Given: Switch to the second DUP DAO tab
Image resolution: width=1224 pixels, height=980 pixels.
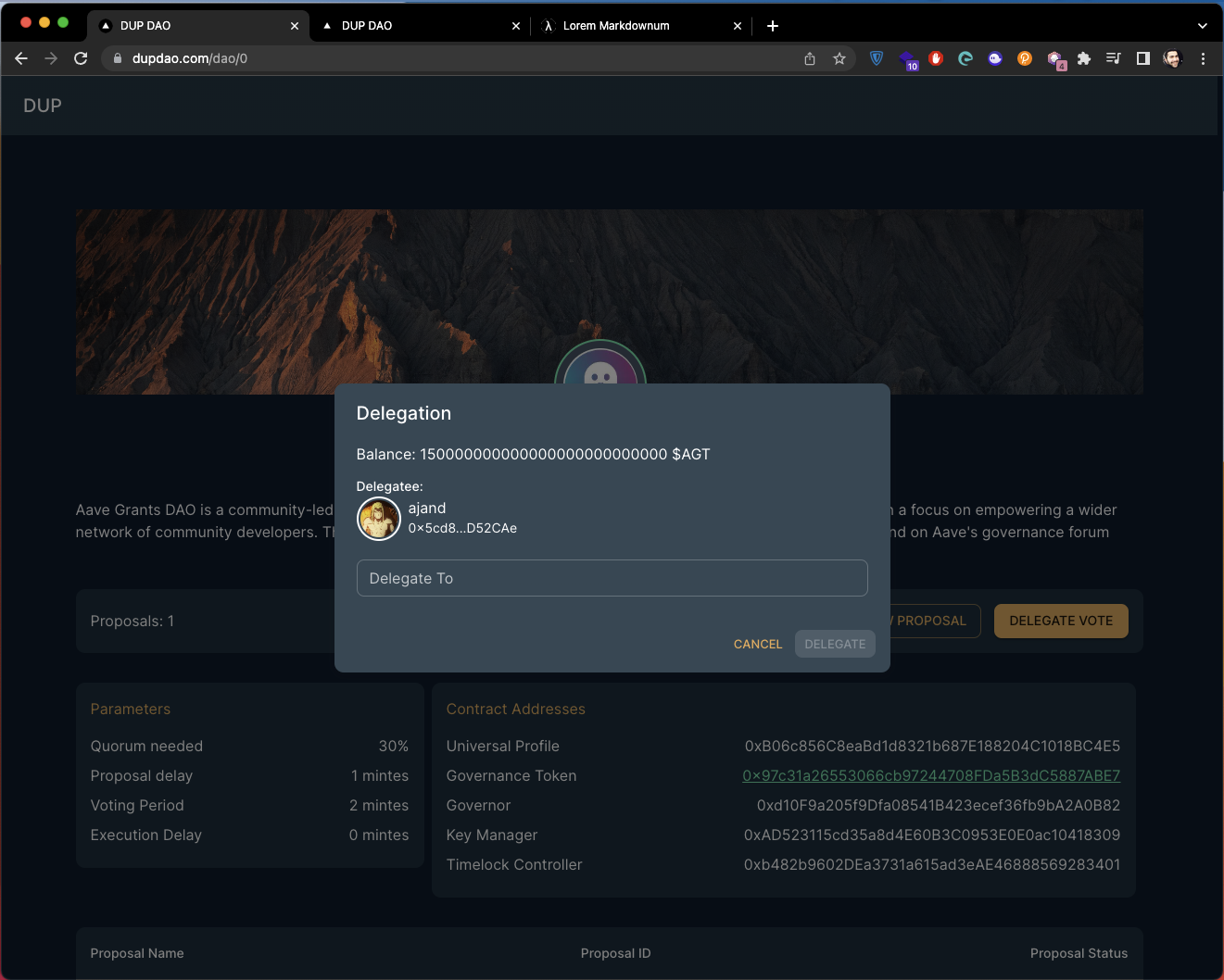Looking at the screenshot, I should 419,26.
